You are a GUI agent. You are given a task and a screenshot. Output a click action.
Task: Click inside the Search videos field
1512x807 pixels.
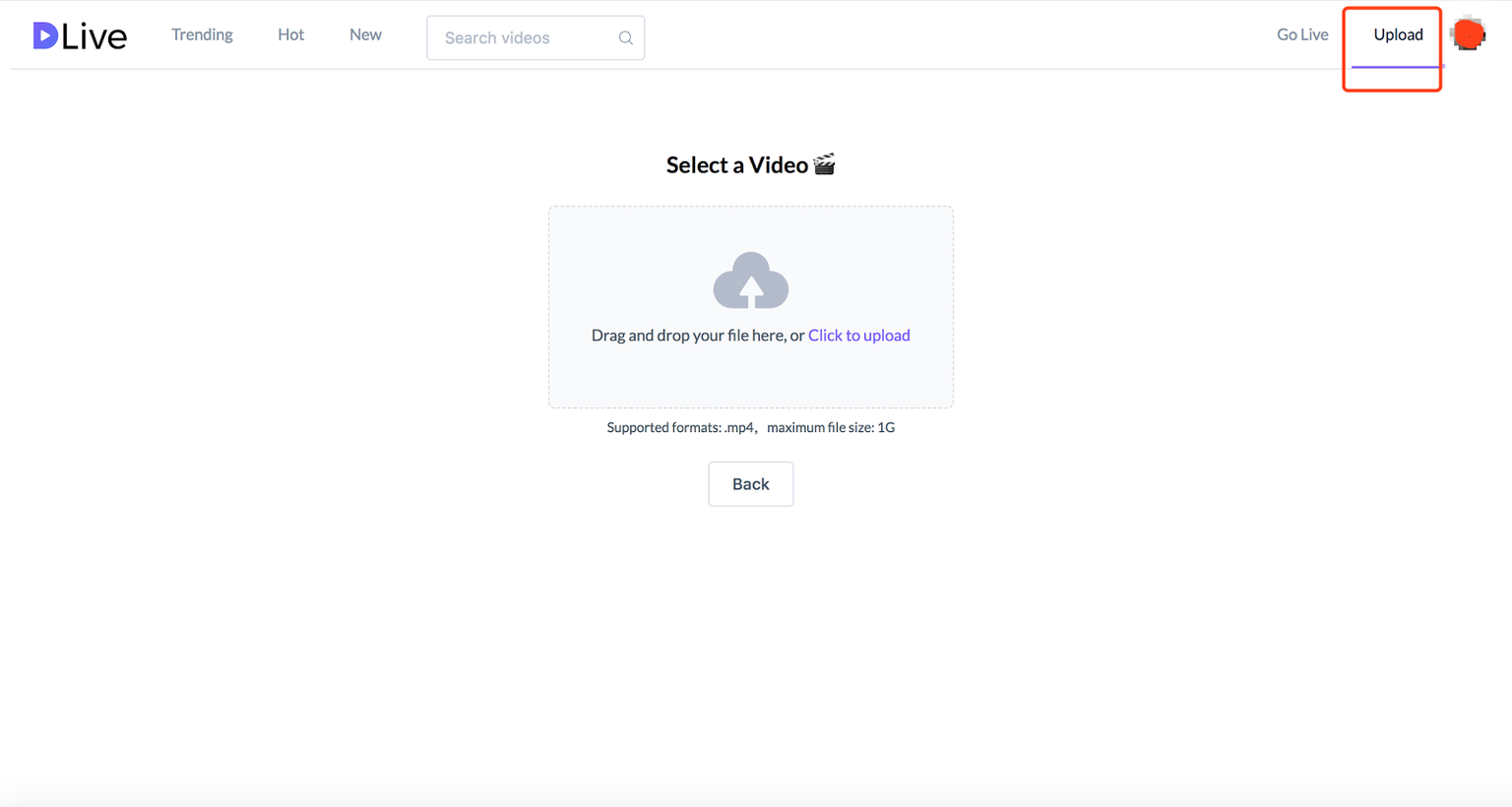coord(522,37)
